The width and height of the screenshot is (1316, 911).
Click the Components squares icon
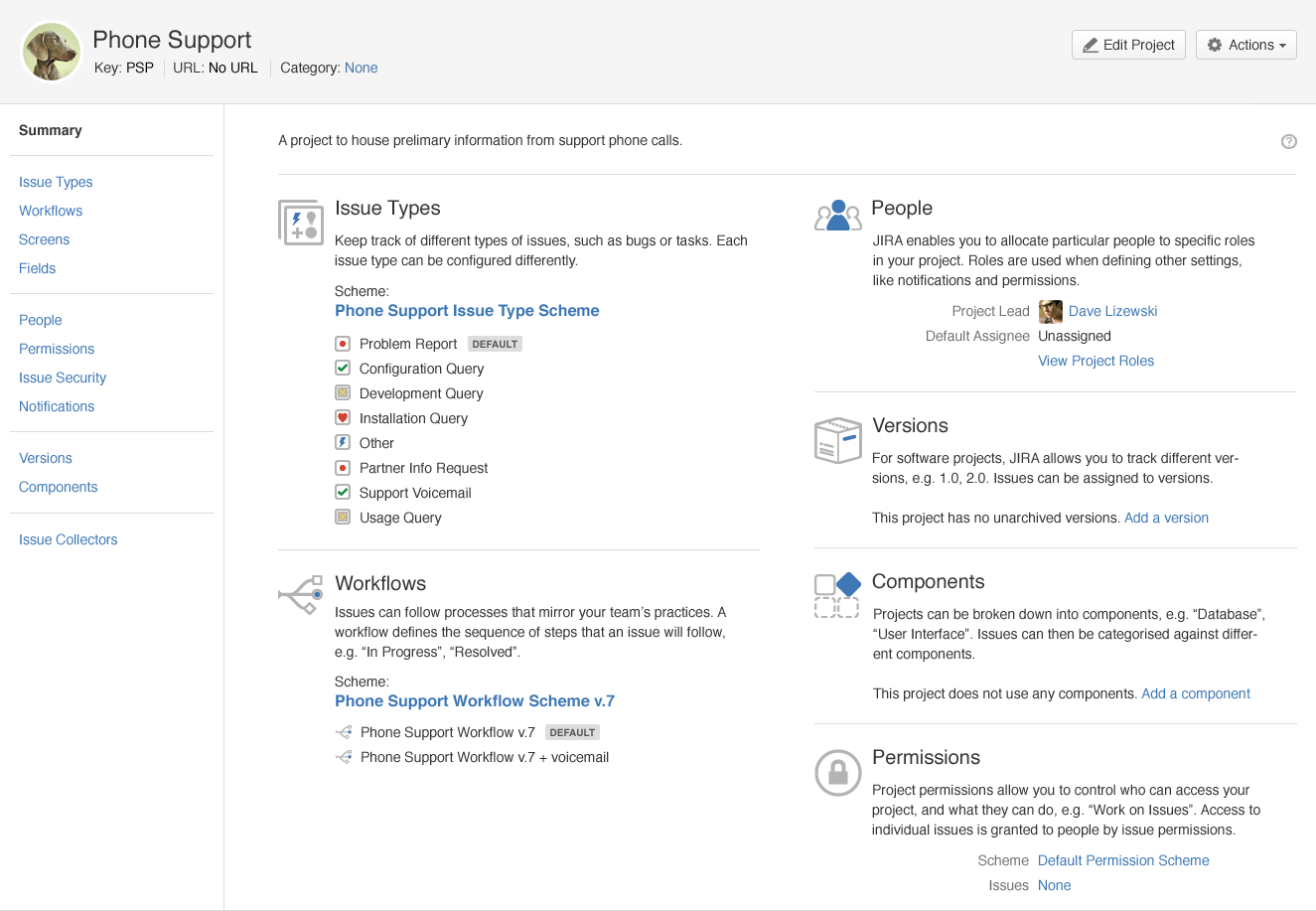(x=837, y=595)
